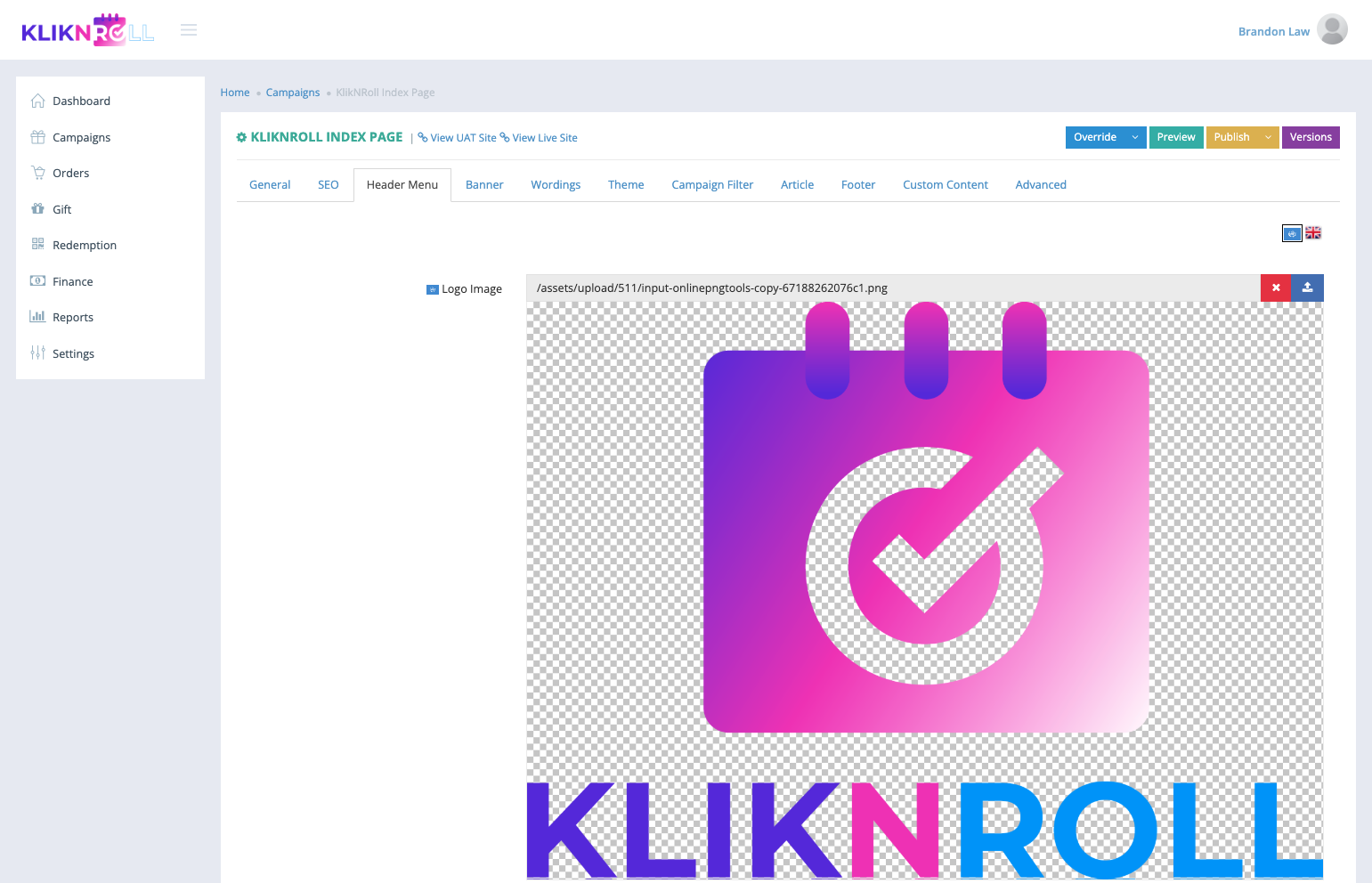Follow the View UAT Site link
This screenshot has height=883, width=1372.
[x=457, y=138]
